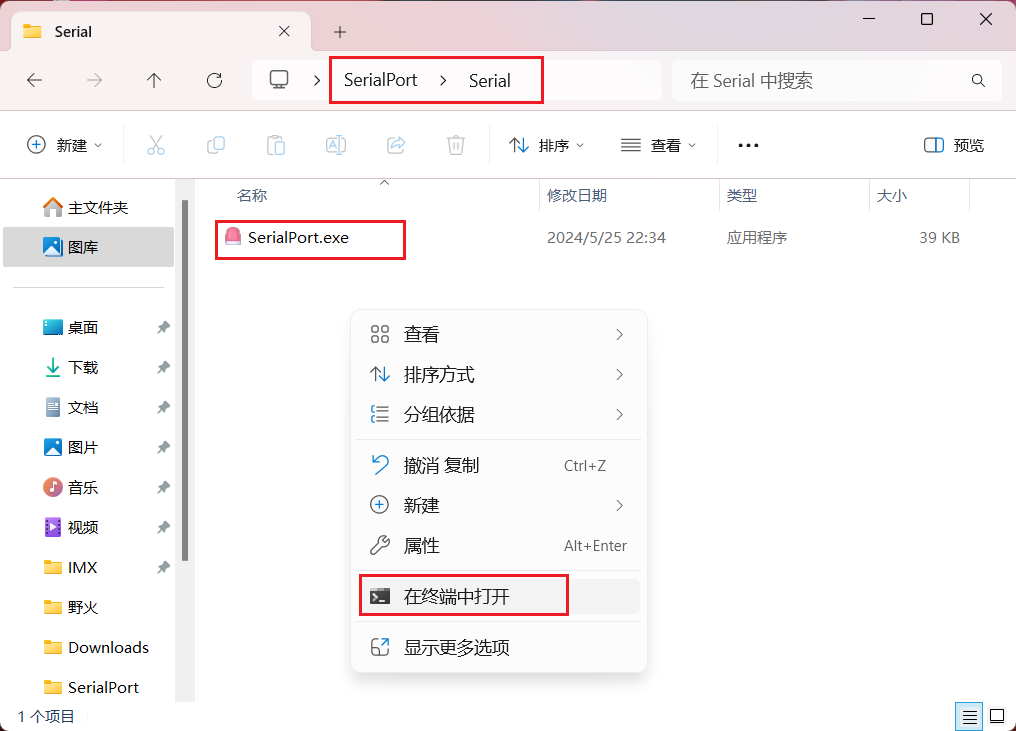The height and width of the screenshot is (731, 1016).
Task: Toggle details list view in status bar
Action: 968,716
